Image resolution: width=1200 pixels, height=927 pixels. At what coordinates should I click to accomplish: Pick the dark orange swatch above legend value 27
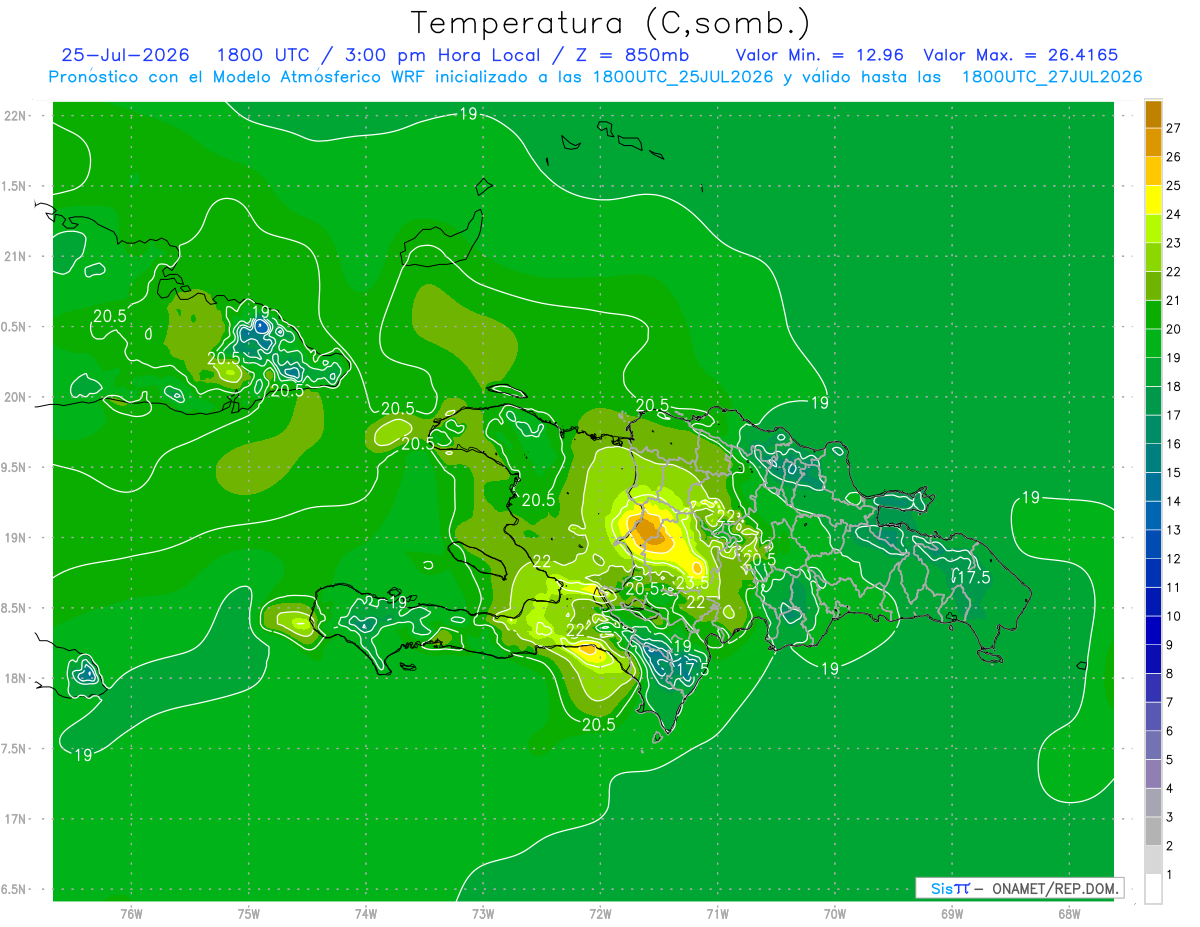pyautogui.click(x=1153, y=114)
